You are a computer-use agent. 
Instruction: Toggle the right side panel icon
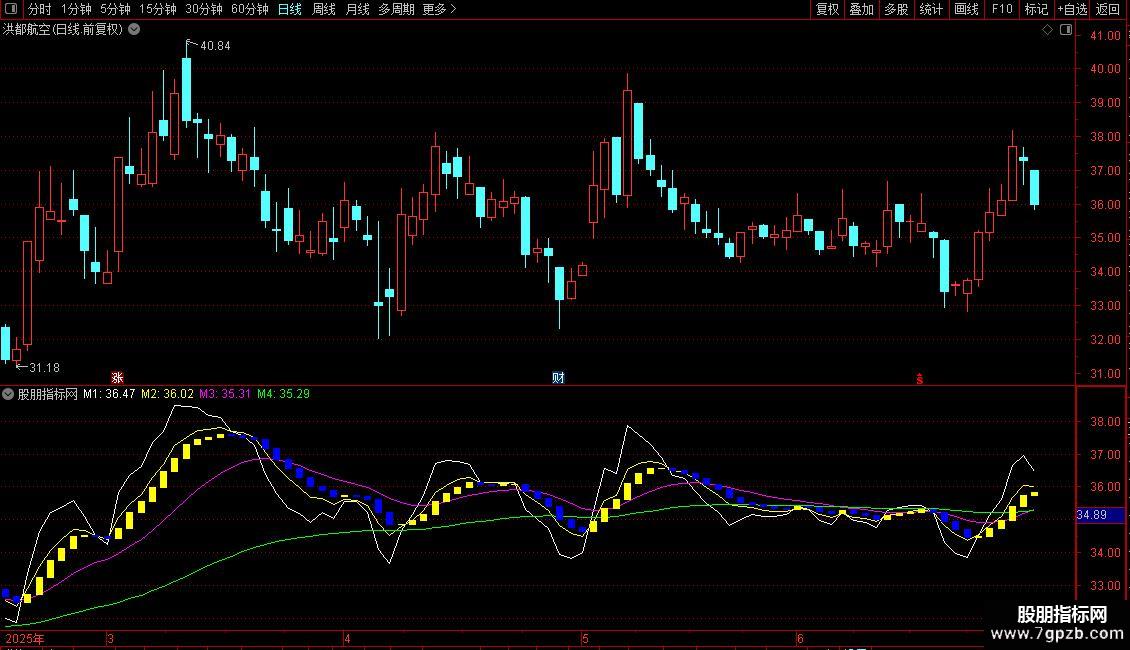point(1066,30)
